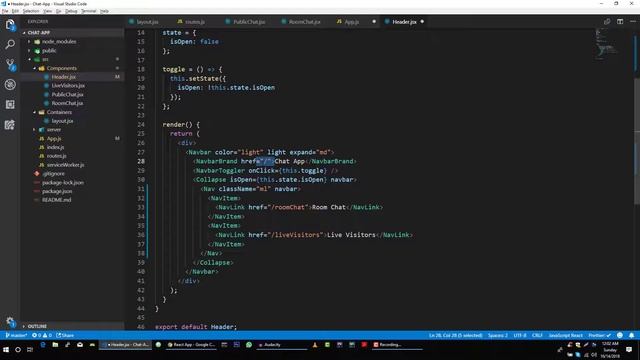Open the Debug view (crossed-out bug icon)

(x=10, y=84)
